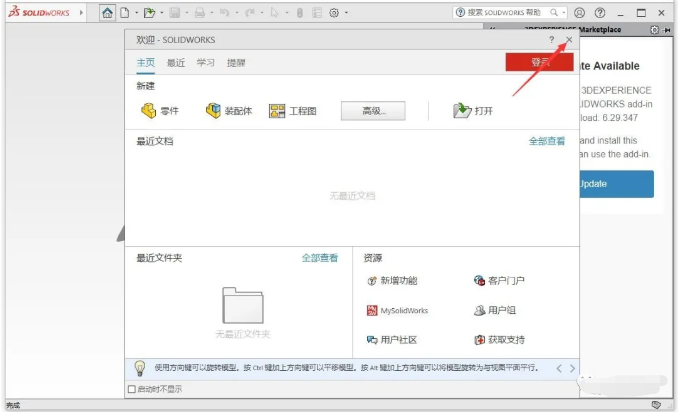Click the Select cursor tool icon
The width and height of the screenshot is (692, 412).
tap(275, 13)
